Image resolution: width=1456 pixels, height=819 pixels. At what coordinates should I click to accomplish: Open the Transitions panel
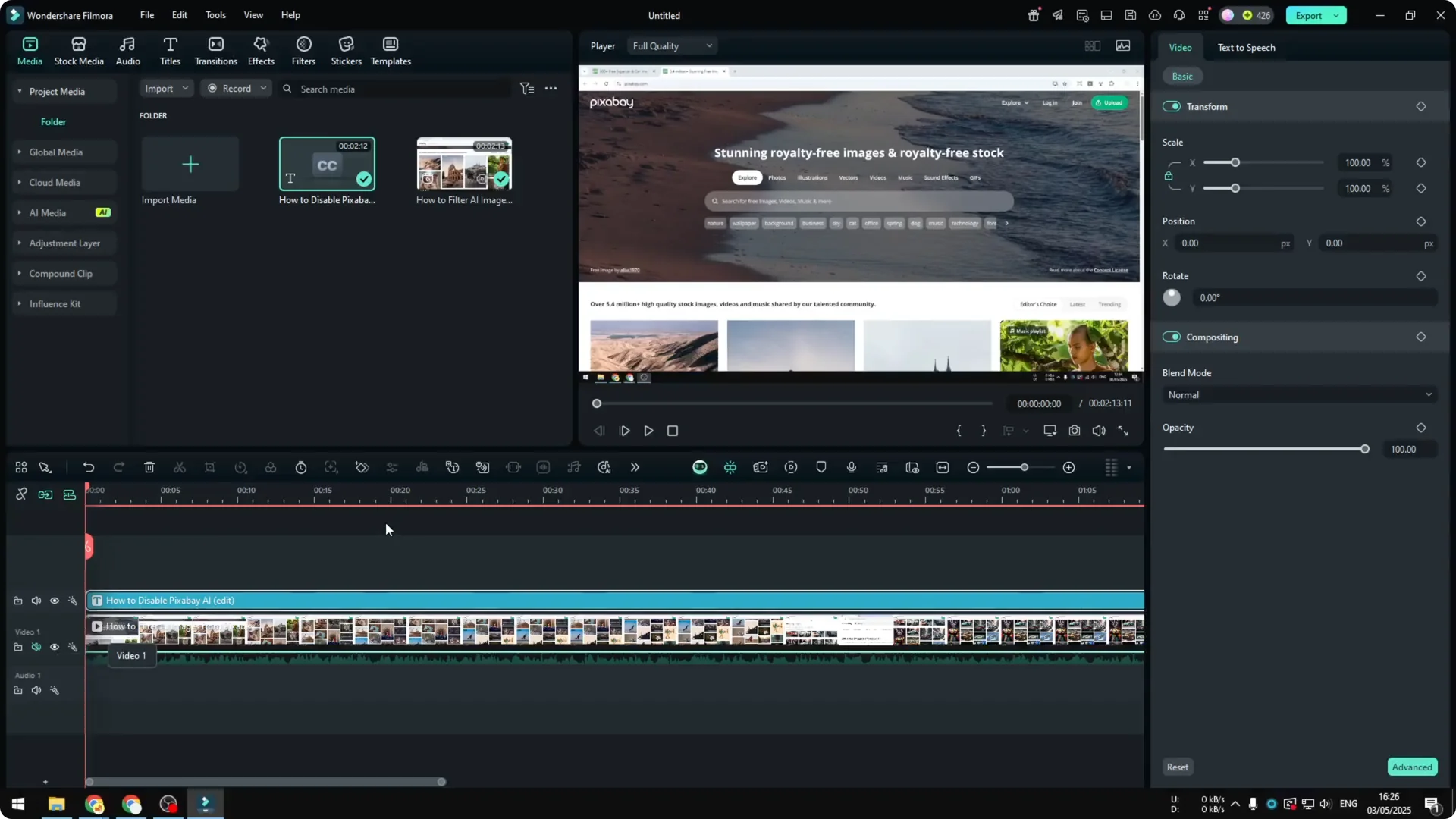(x=215, y=50)
